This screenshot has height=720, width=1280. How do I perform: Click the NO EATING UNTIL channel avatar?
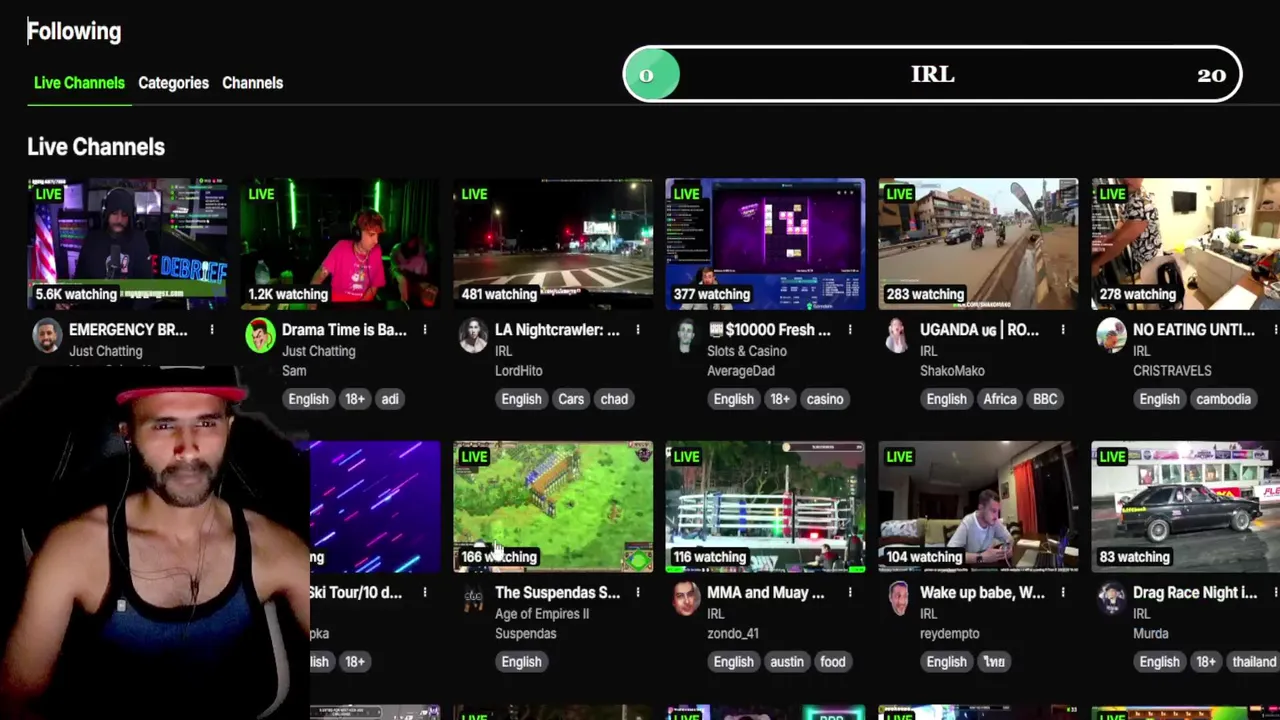pos(1111,336)
